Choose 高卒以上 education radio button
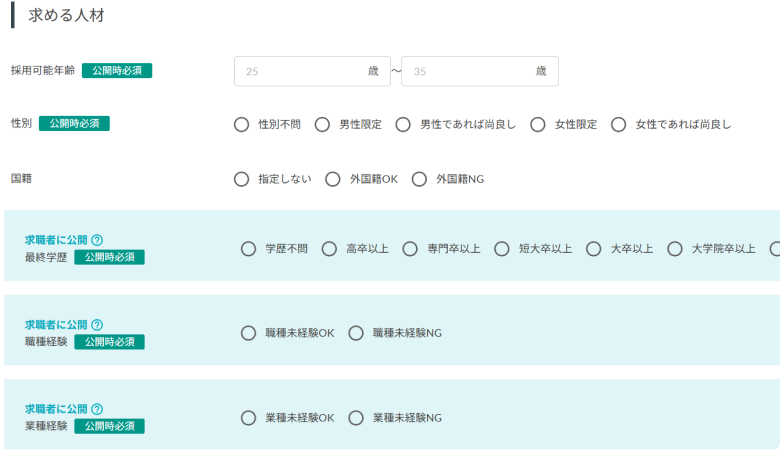Image resolution: width=780 pixels, height=450 pixels. click(329, 249)
